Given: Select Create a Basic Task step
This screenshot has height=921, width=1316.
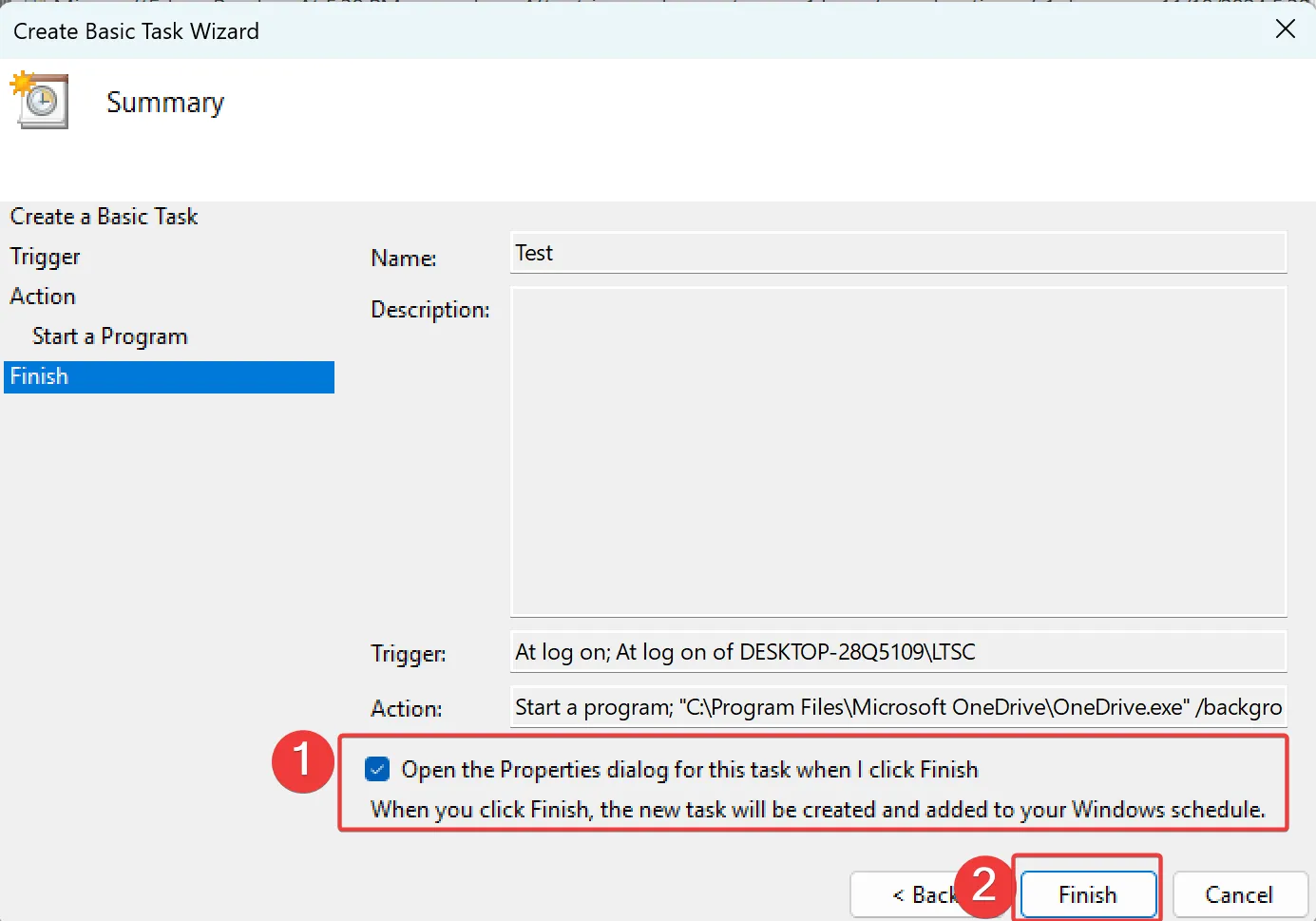Looking at the screenshot, I should [x=103, y=217].
